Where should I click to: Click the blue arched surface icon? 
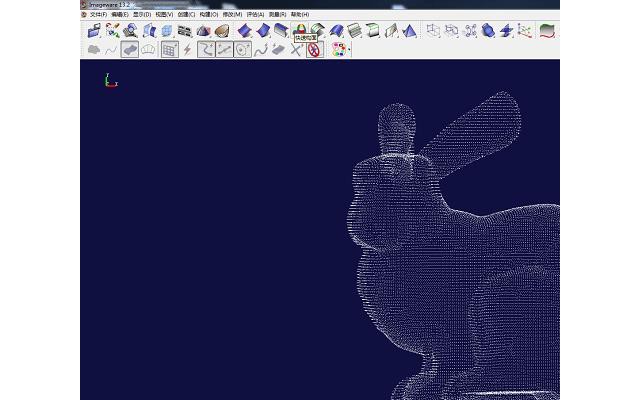coord(337,31)
